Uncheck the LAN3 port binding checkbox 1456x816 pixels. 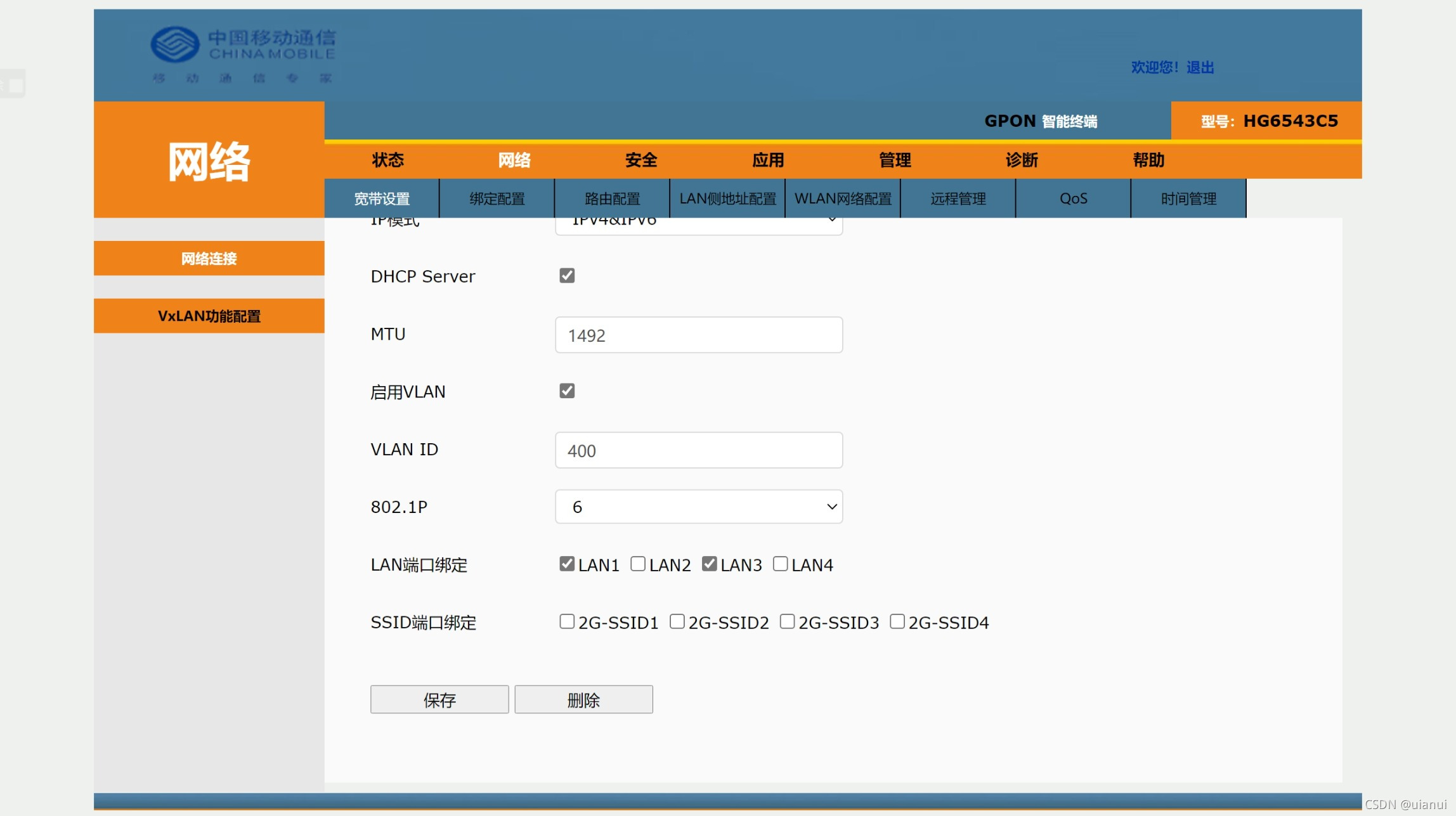[x=709, y=564]
